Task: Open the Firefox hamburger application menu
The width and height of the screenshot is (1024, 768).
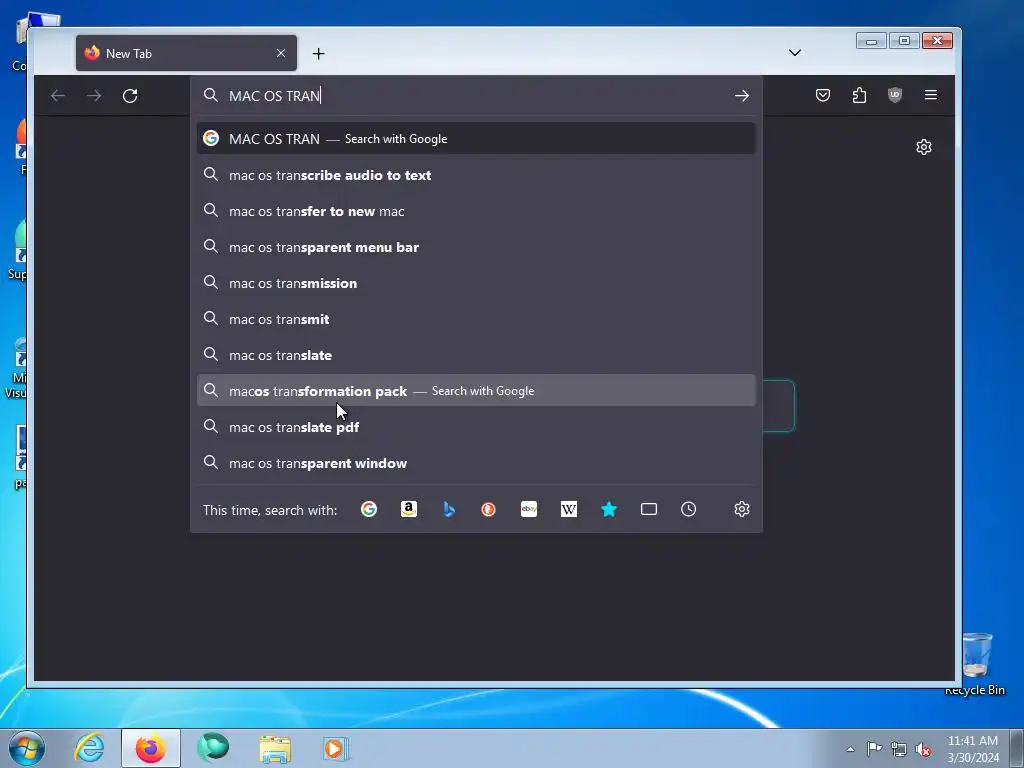Action: pyautogui.click(x=931, y=95)
